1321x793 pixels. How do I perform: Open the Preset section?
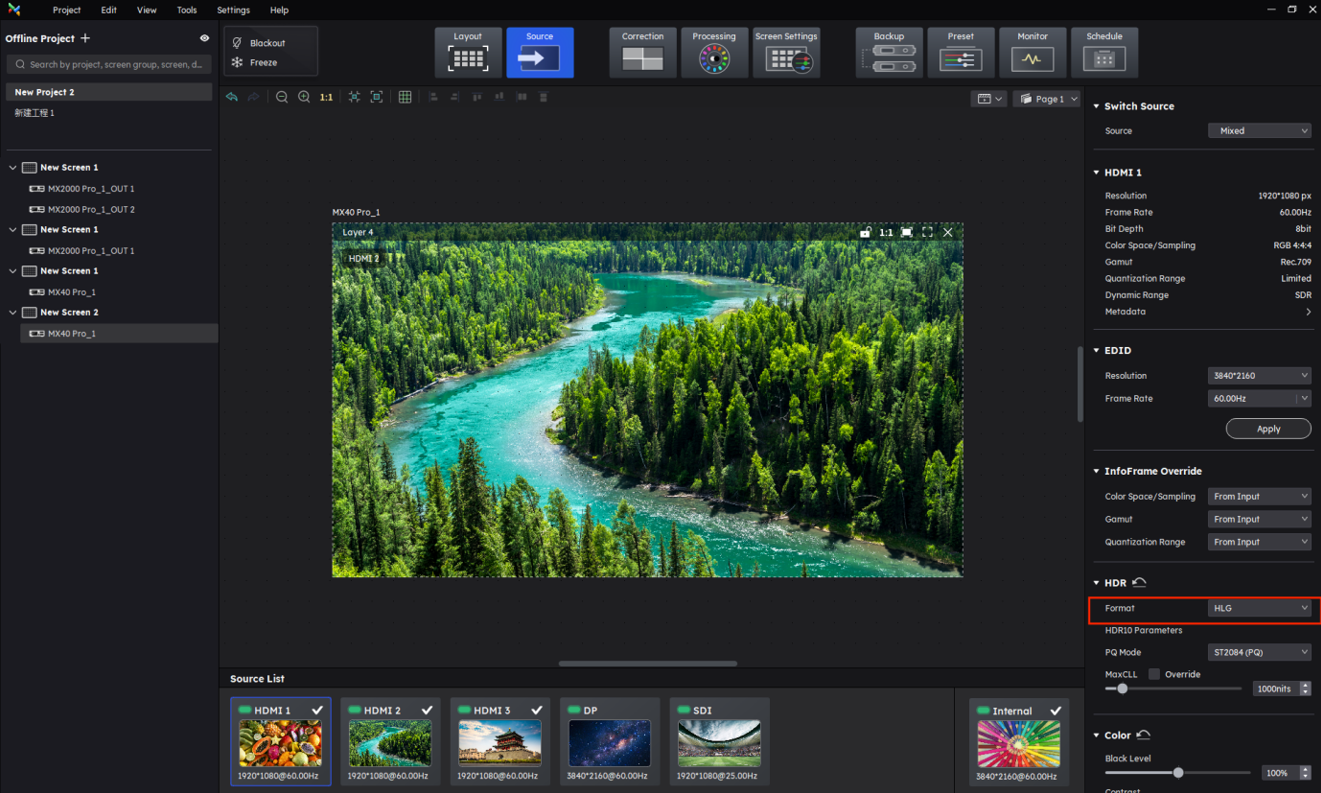[961, 52]
